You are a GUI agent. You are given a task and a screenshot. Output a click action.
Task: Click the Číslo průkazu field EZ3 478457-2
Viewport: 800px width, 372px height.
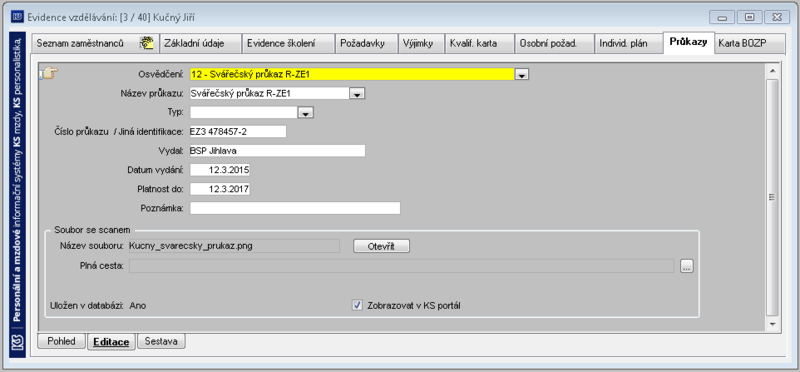coord(238,132)
